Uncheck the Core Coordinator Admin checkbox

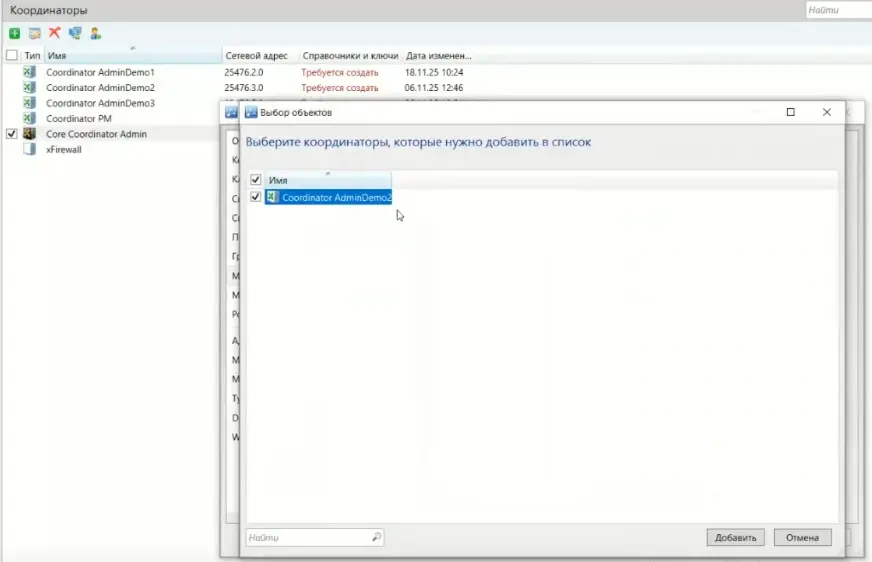(12, 133)
